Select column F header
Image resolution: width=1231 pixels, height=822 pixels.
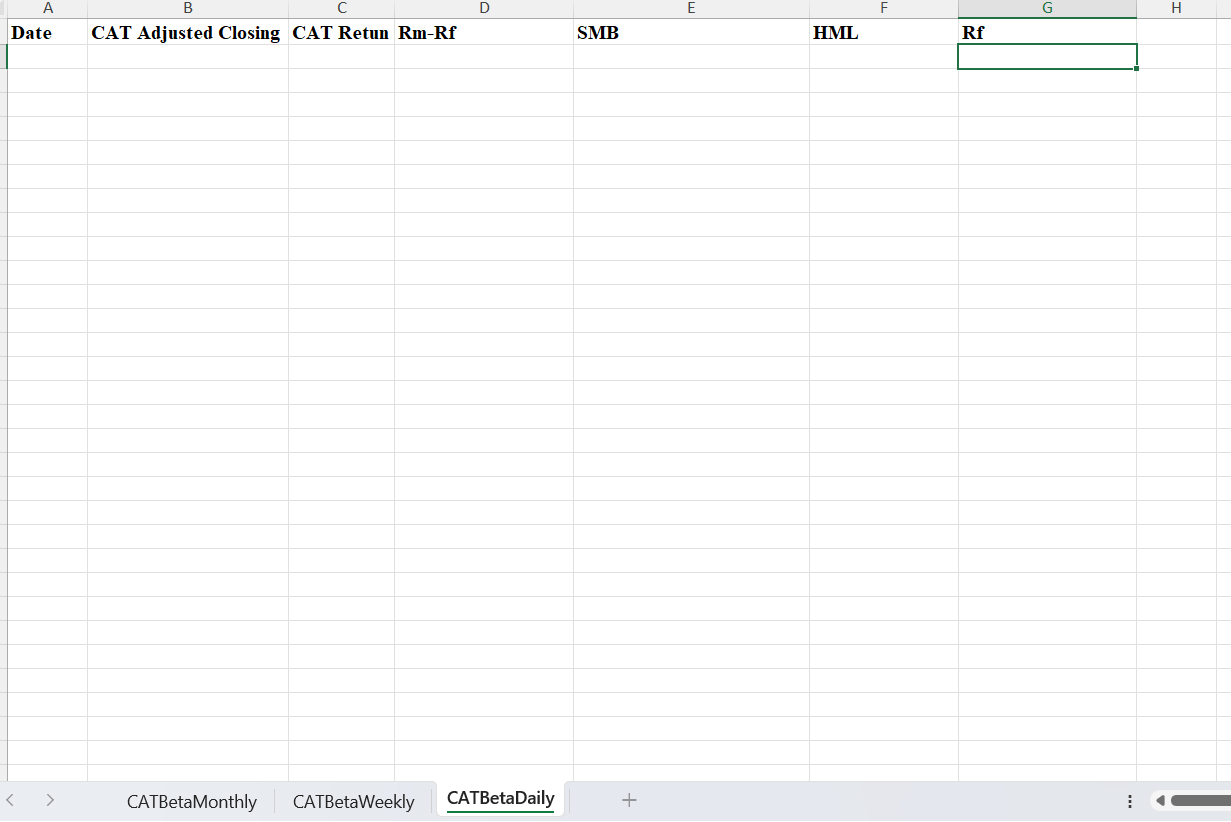pos(884,9)
